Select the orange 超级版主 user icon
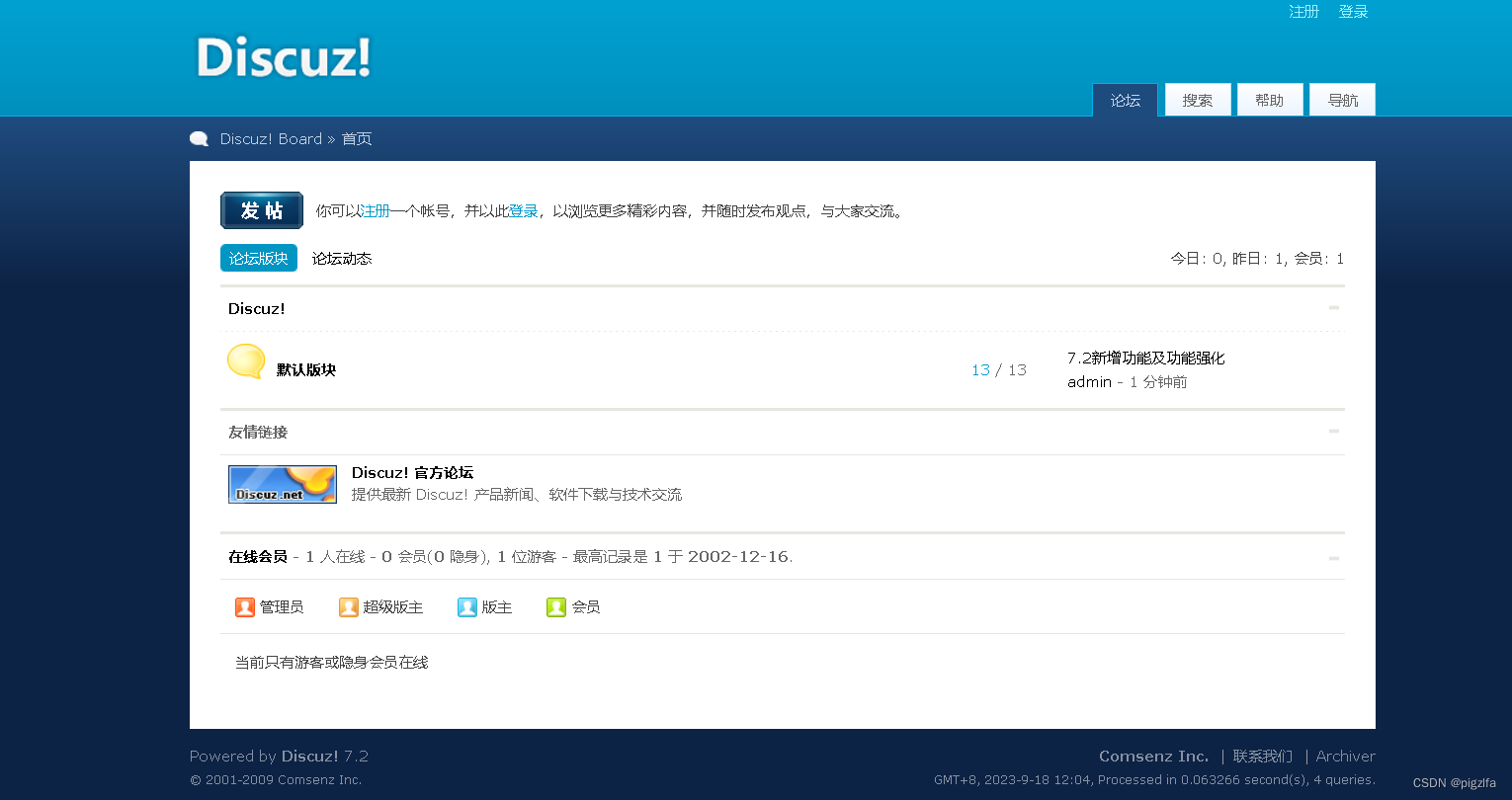This screenshot has width=1512, height=800. tap(348, 607)
